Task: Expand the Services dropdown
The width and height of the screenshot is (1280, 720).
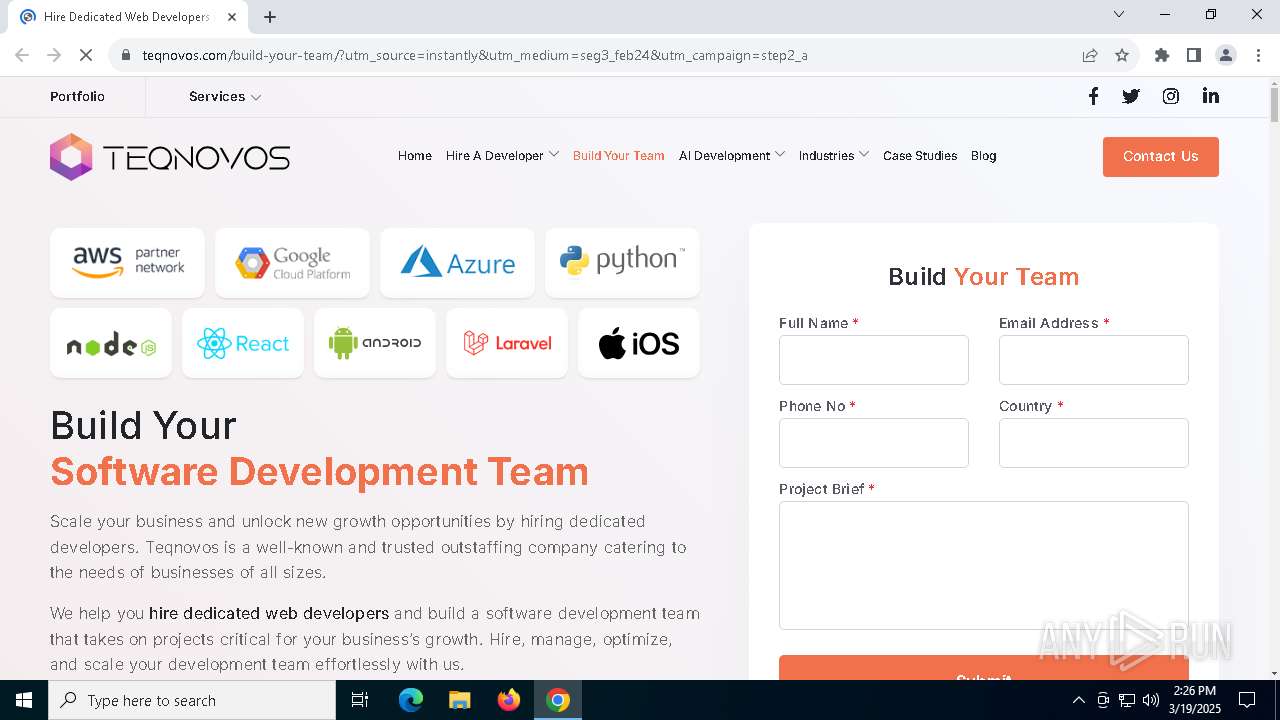Action: tap(225, 97)
